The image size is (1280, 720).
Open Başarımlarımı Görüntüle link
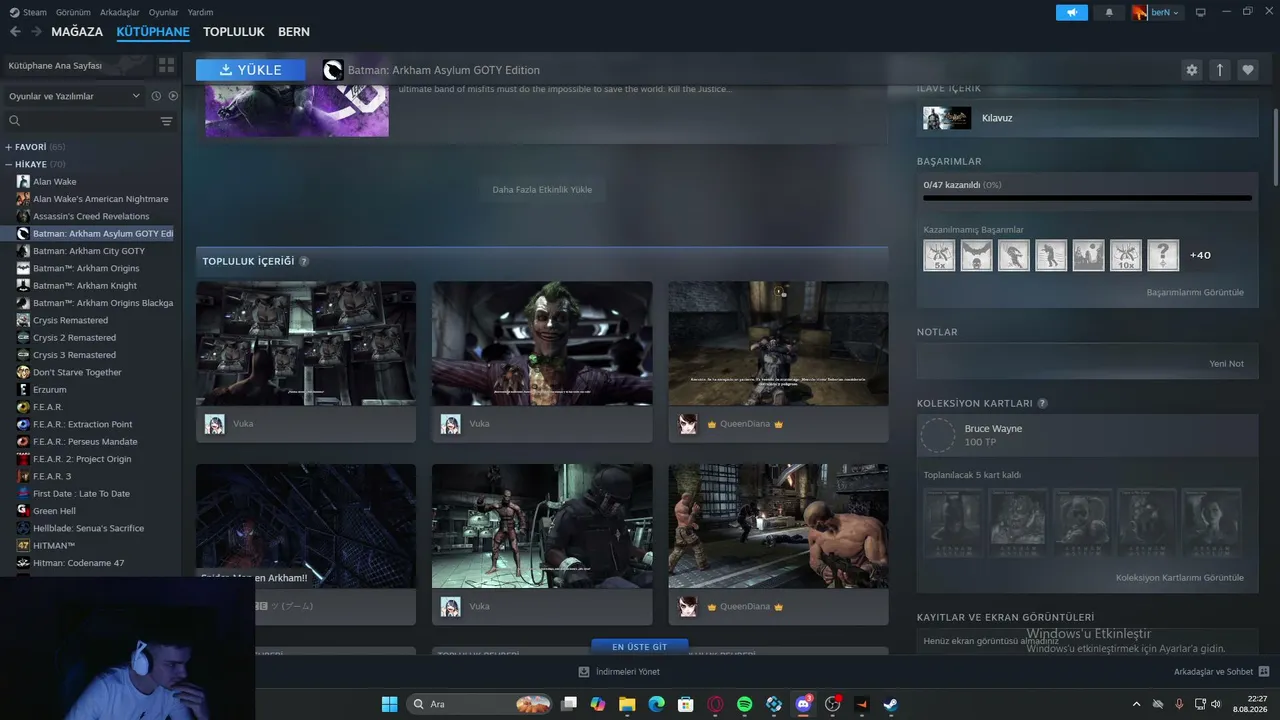point(1195,293)
